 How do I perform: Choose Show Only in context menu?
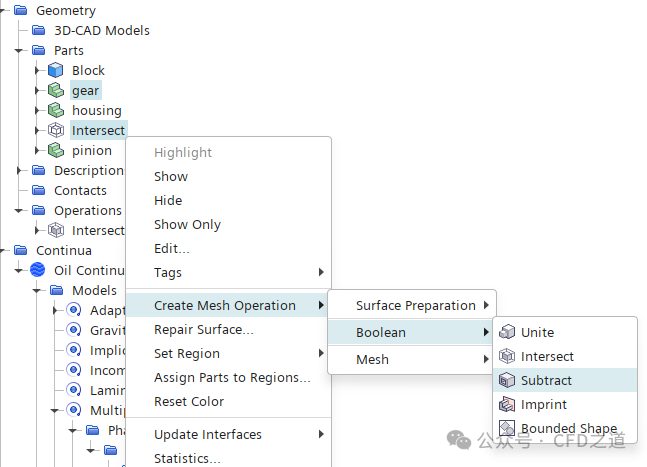[x=187, y=224]
